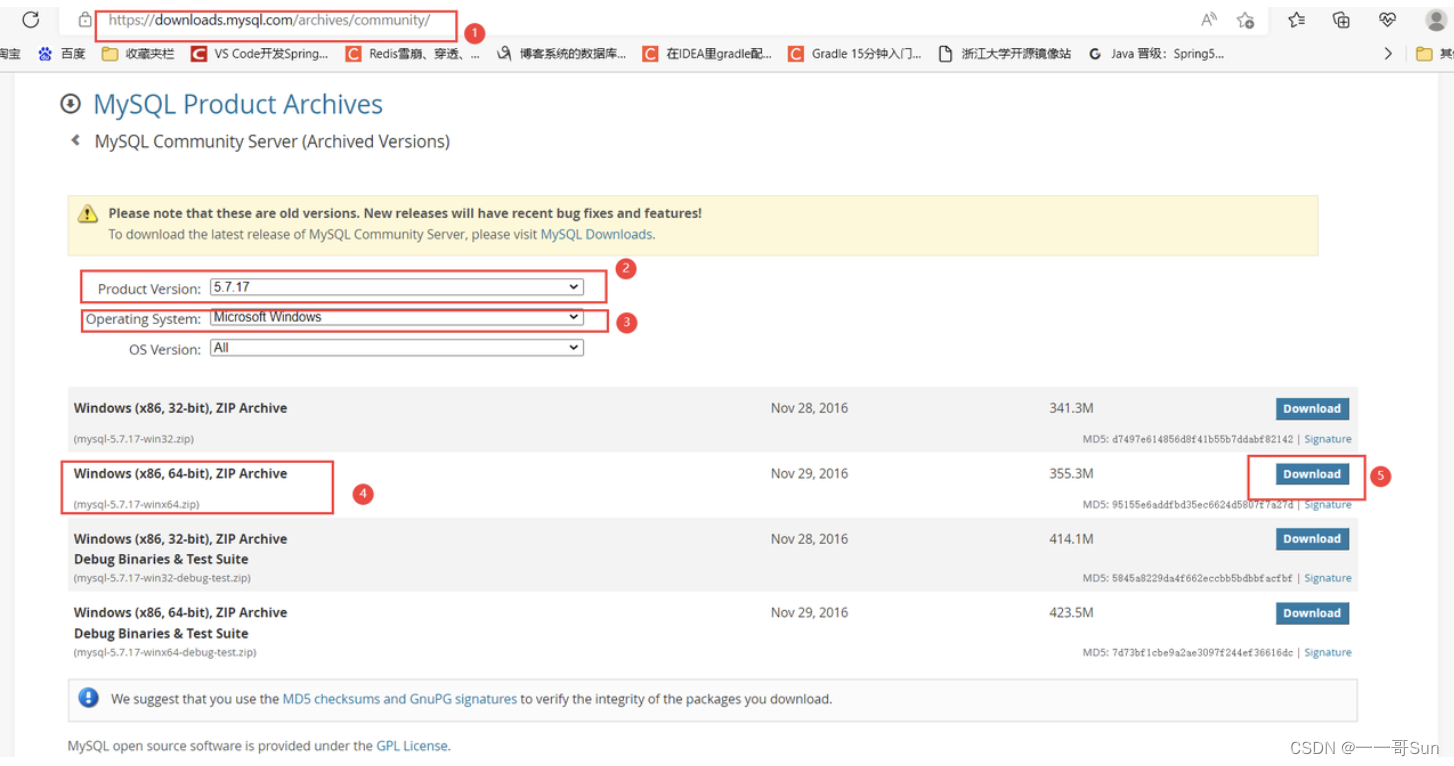Open the favorites list icon
1454x766 pixels.
pyautogui.click(x=1297, y=20)
